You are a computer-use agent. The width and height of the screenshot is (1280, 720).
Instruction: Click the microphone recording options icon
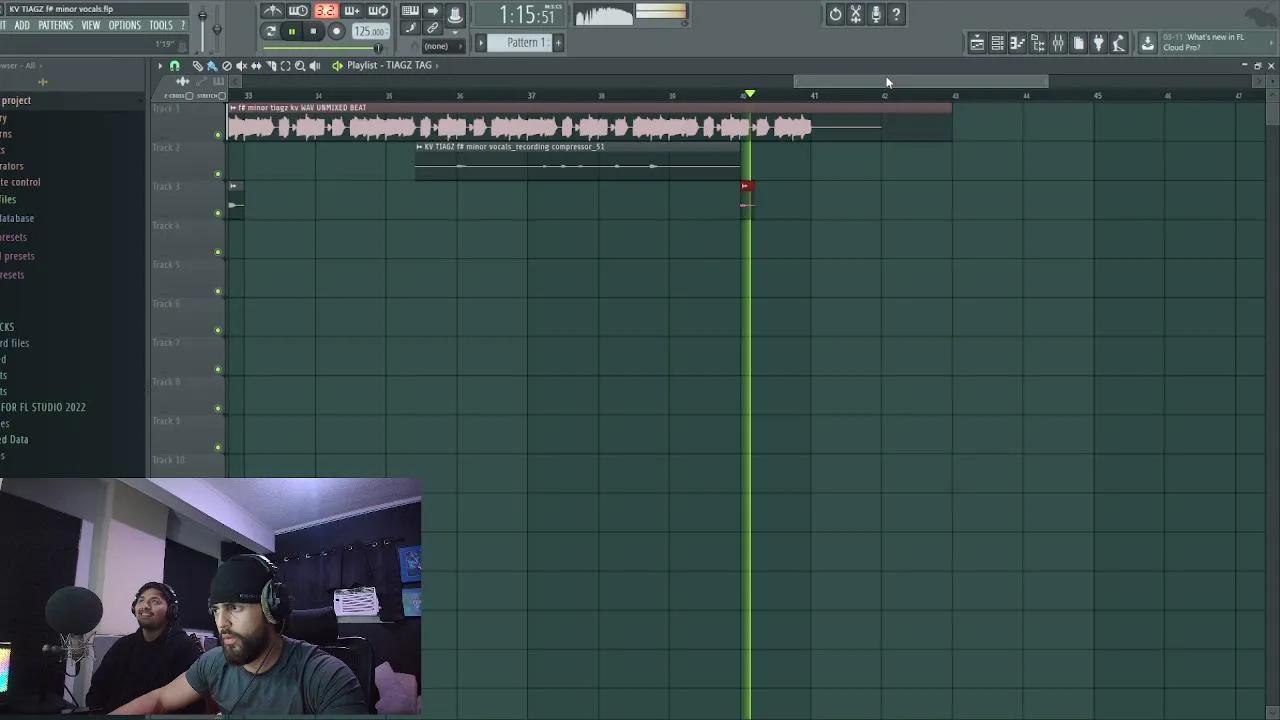pos(876,14)
